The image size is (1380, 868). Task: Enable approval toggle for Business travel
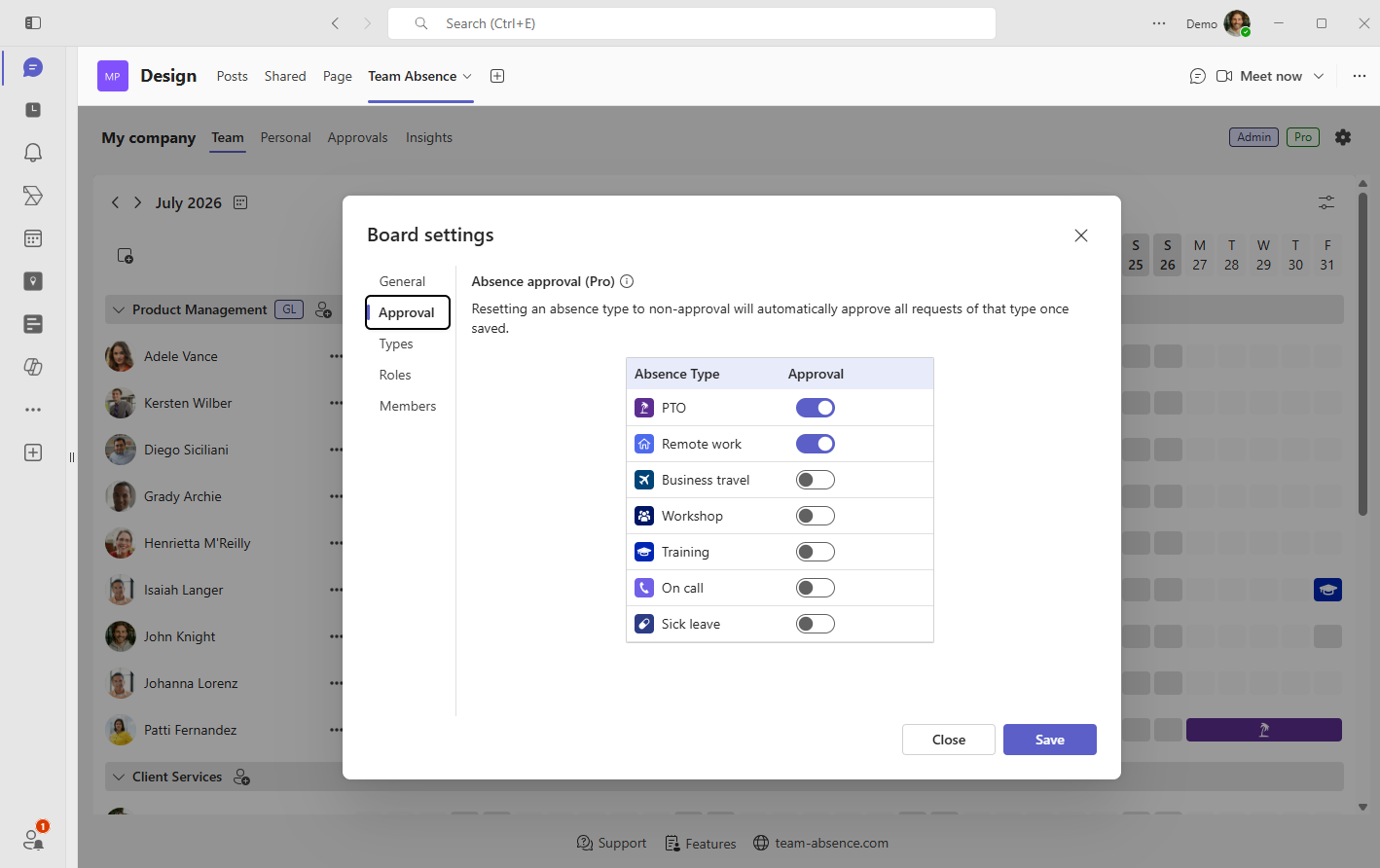(816, 480)
